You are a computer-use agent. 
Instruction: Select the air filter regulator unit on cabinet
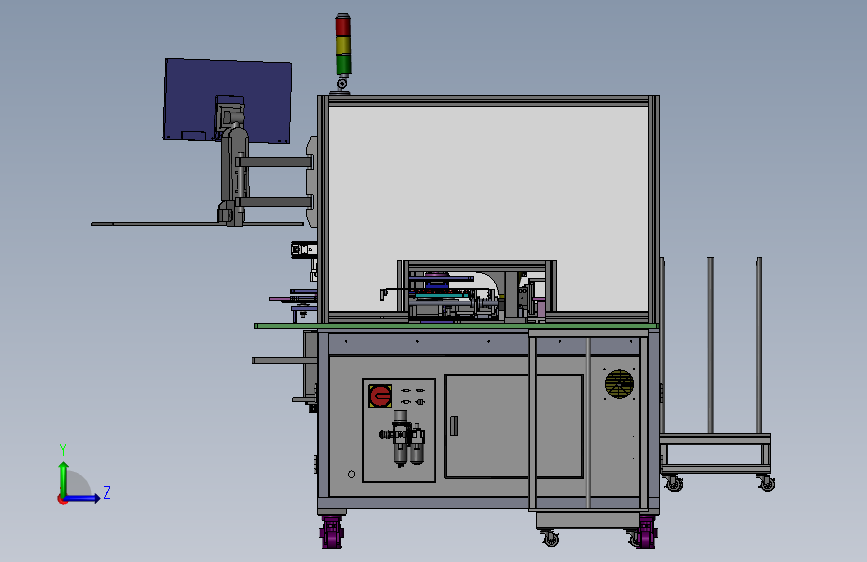[402, 438]
